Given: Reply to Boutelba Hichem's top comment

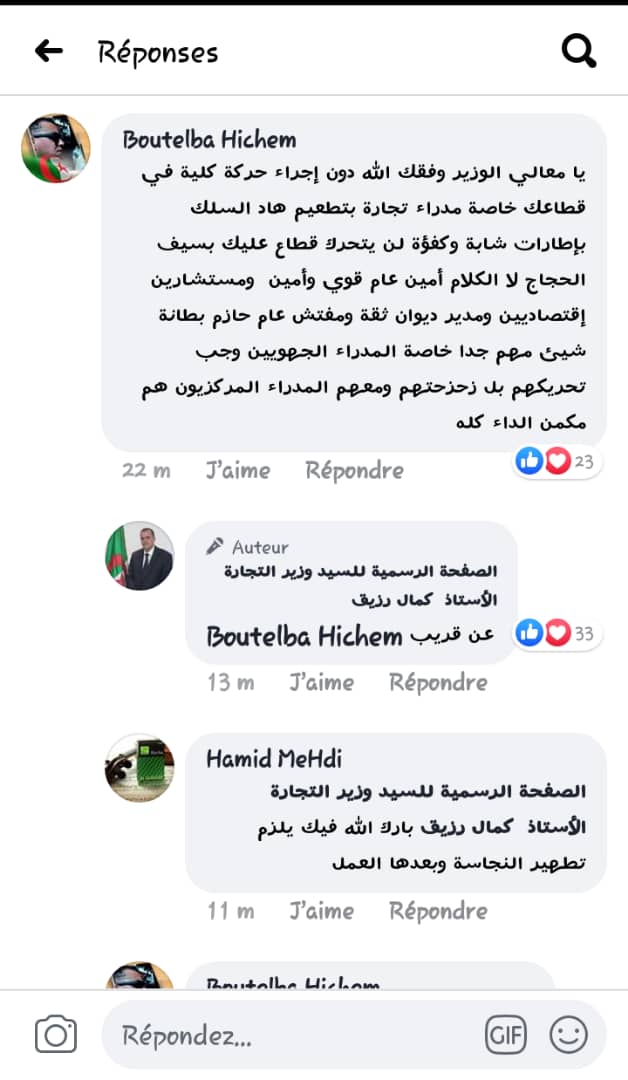Looking at the screenshot, I should [355, 470].
